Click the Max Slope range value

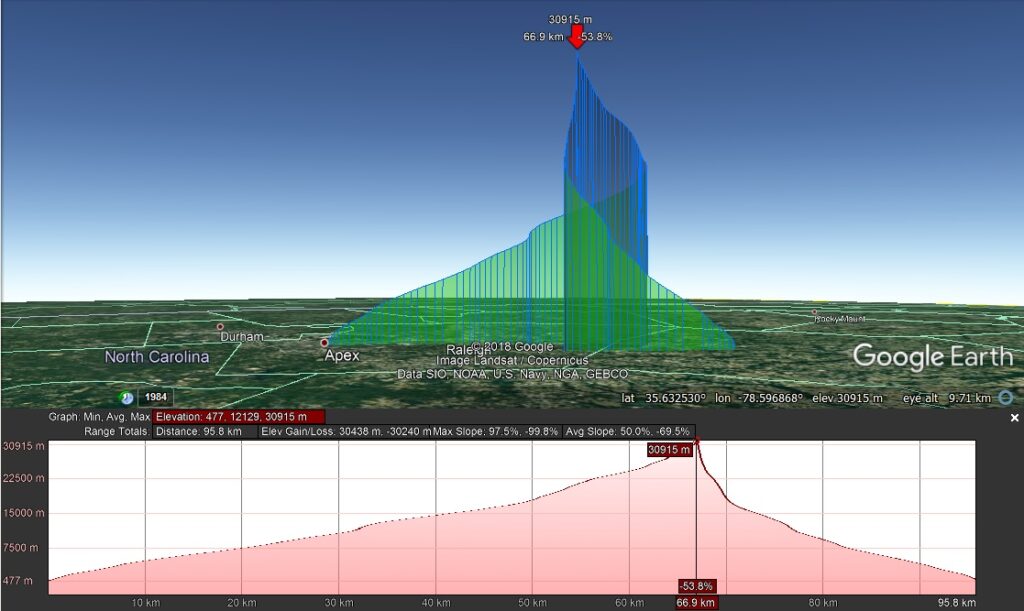496,431
